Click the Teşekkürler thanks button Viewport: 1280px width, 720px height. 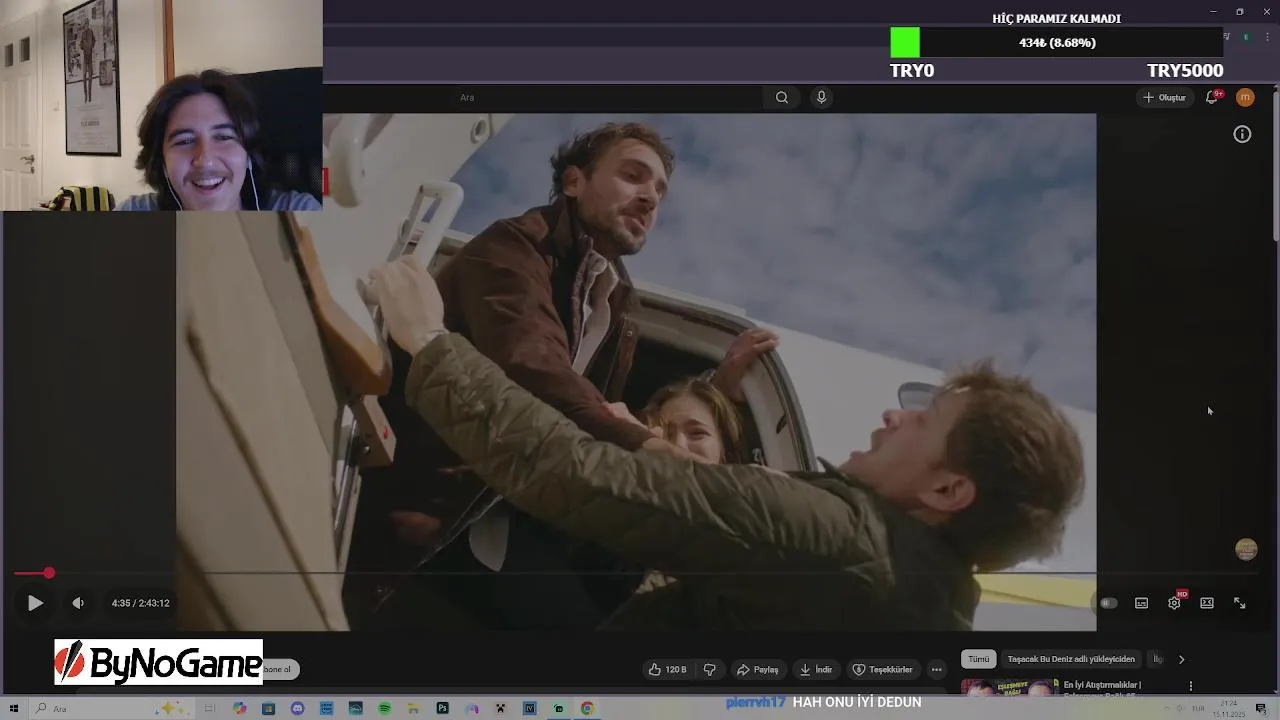click(882, 669)
